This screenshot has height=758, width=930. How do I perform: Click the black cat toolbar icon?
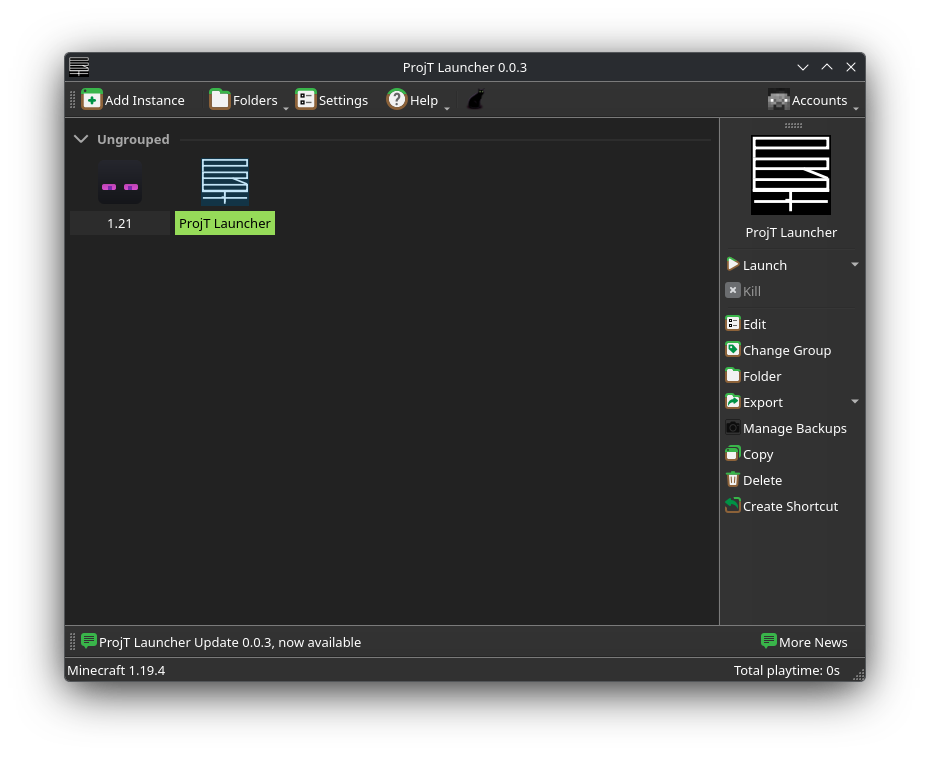[x=475, y=99]
